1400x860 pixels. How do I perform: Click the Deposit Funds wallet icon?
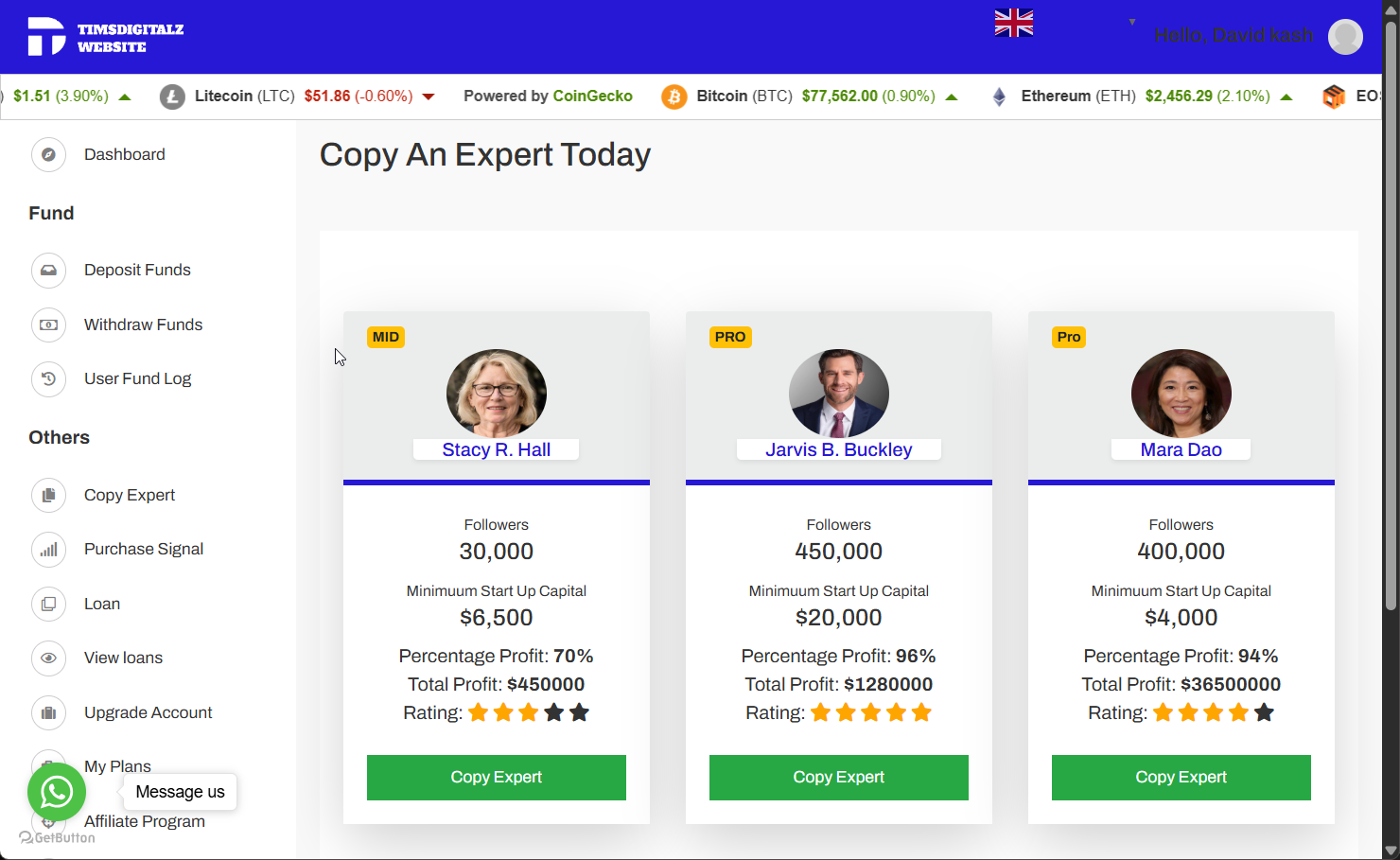coord(48,271)
